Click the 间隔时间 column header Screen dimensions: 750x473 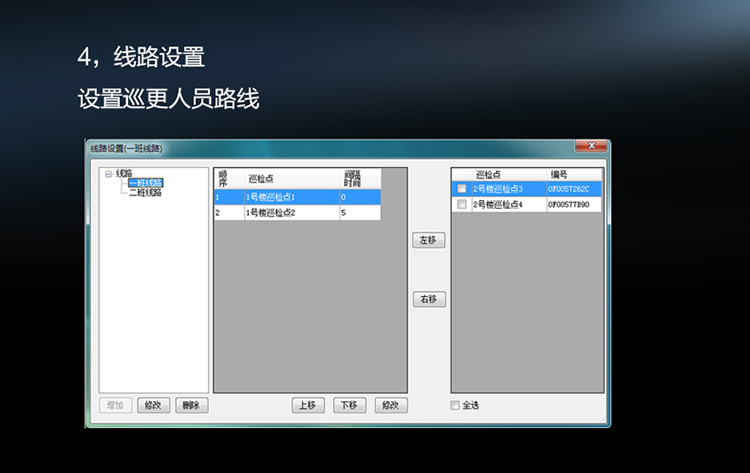(360, 178)
